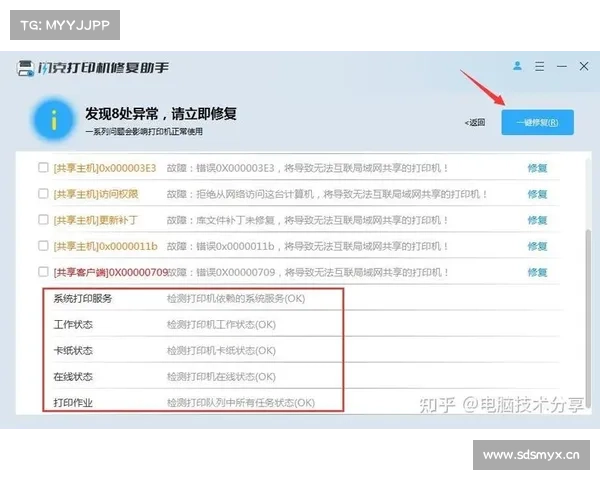600x480 pixels.
Task: Minimize the printer repair assistant window
Action: point(562,67)
